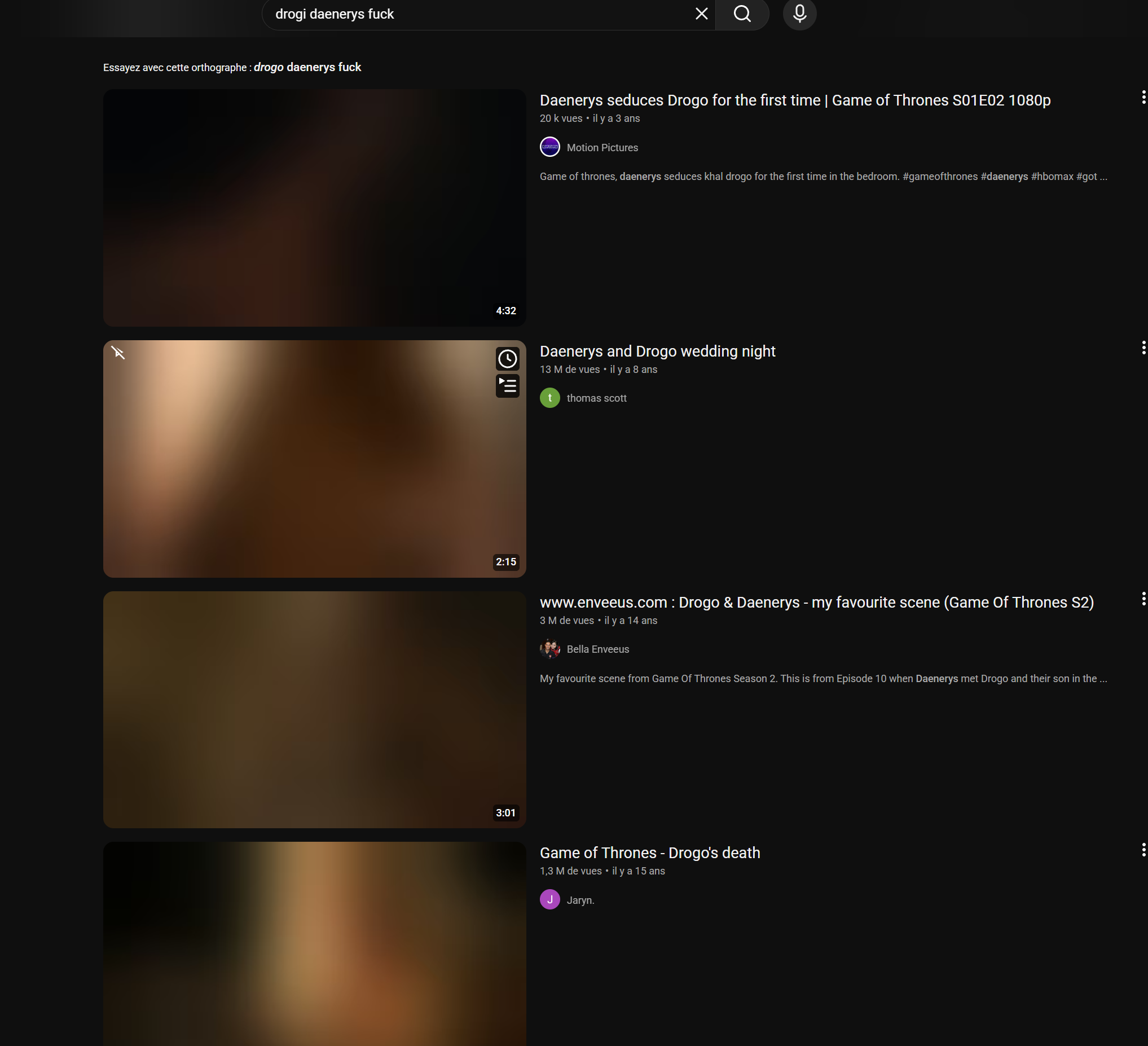Open title 'Daenerys seduces Drogo for the first time'
Image resolution: width=1148 pixels, height=1046 pixels.
795,100
